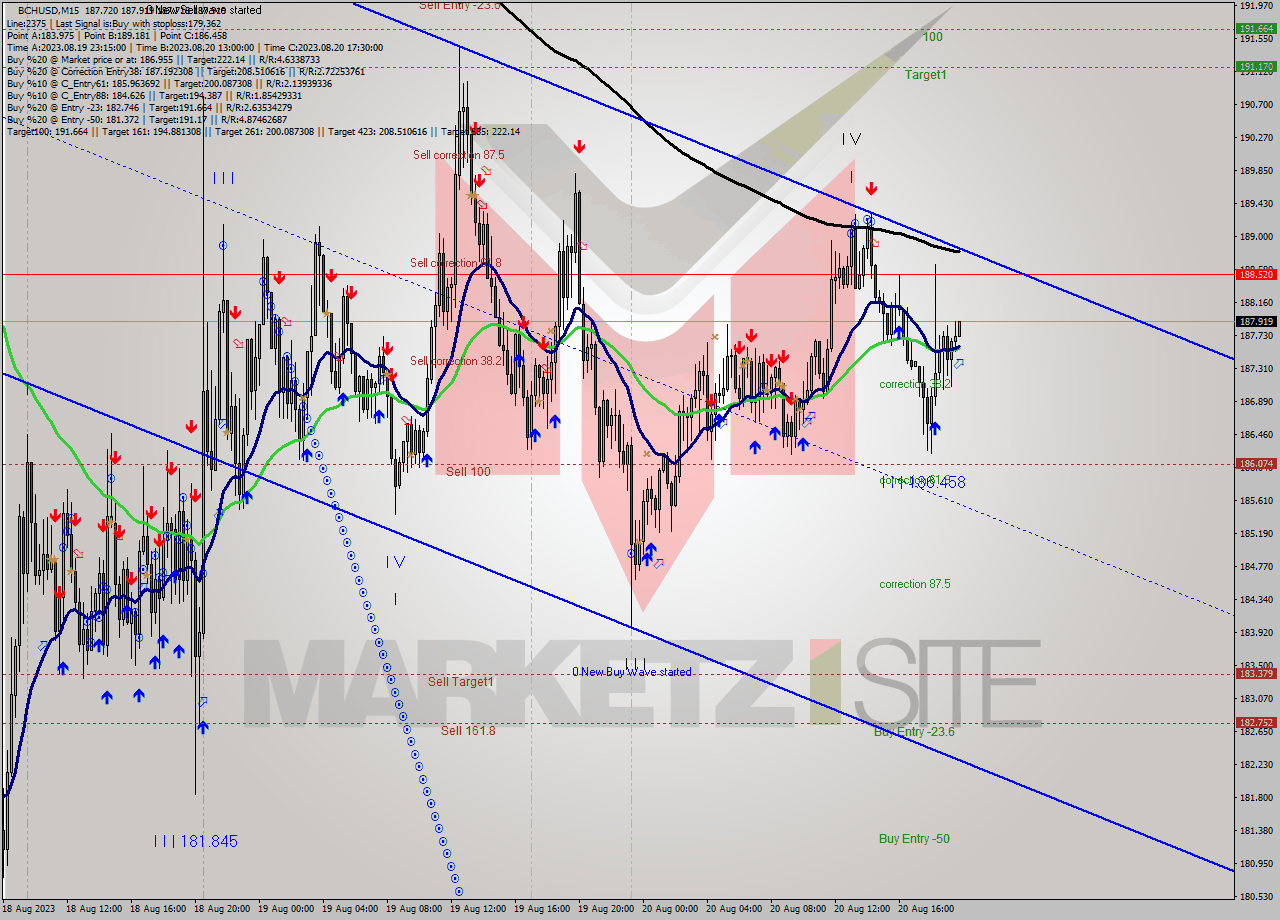Click the I I I 181.845 wave label
The image size is (1280, 920).
point(196,842)
